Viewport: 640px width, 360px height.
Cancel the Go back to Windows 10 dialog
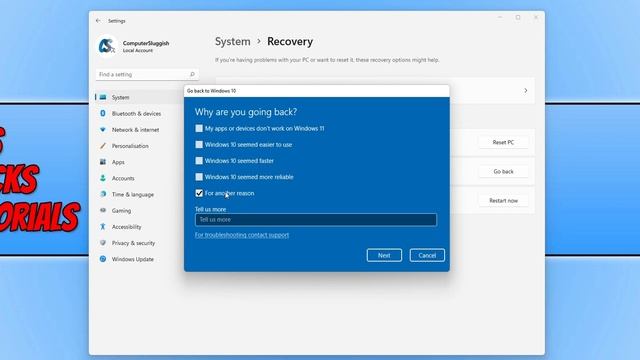pyautogui.click(x=427, y=255)
